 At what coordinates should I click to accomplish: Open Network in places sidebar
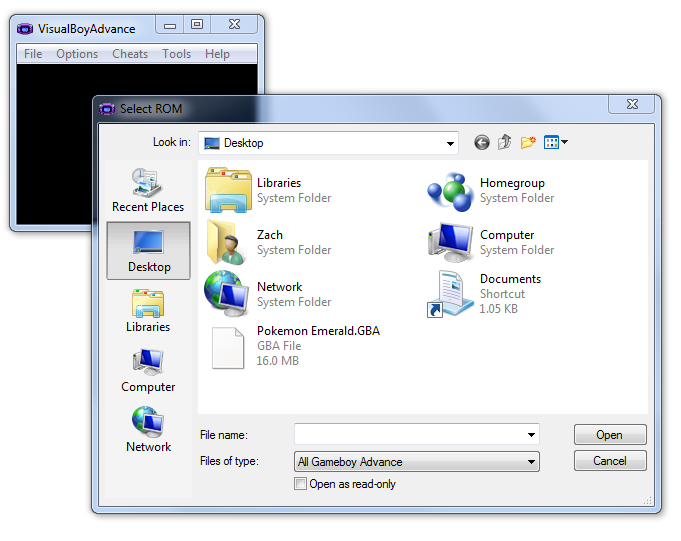coord(148,430)
